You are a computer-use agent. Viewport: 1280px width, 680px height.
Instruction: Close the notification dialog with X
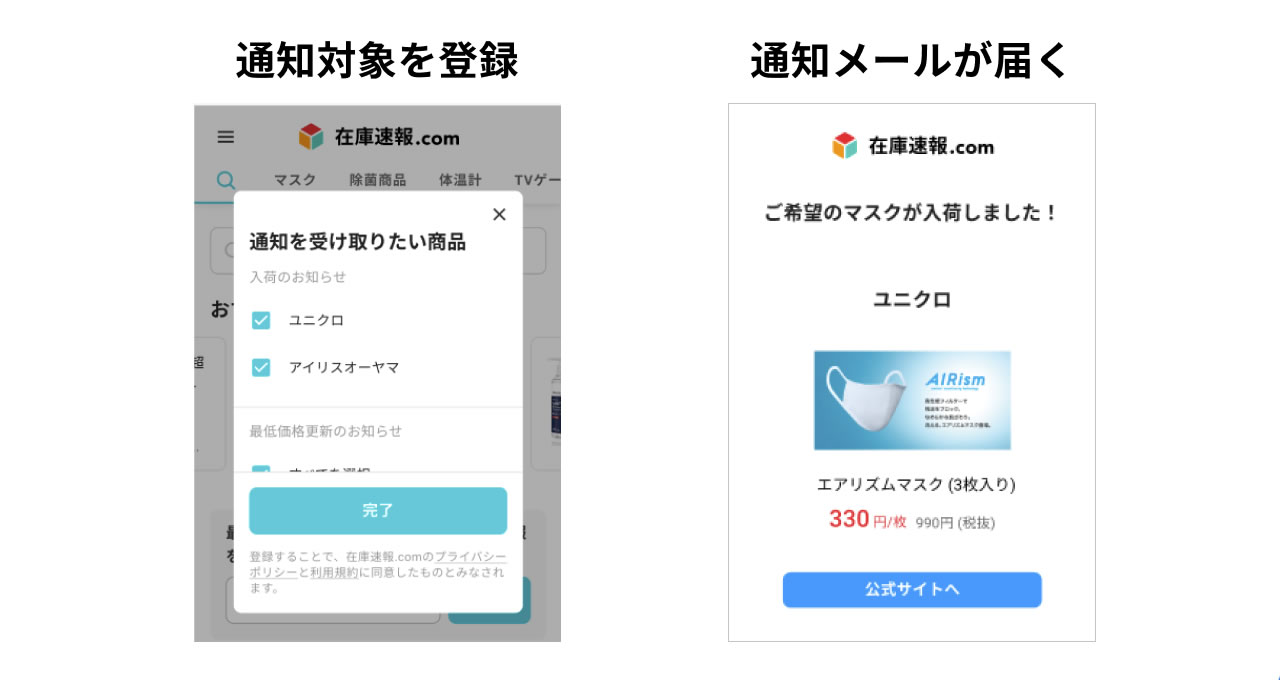click(x=499, y=214)
